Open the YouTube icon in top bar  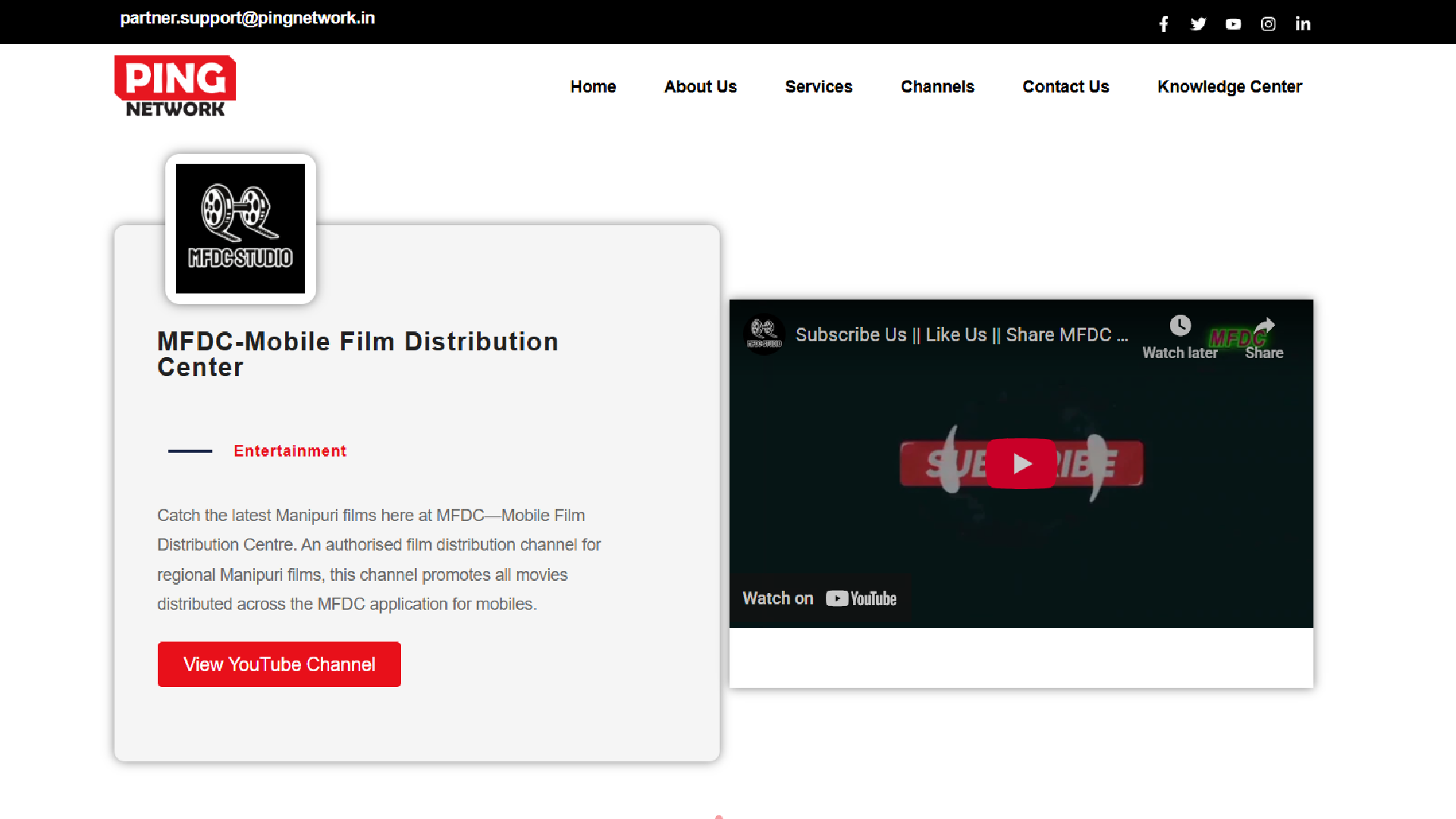[1233, 24]
